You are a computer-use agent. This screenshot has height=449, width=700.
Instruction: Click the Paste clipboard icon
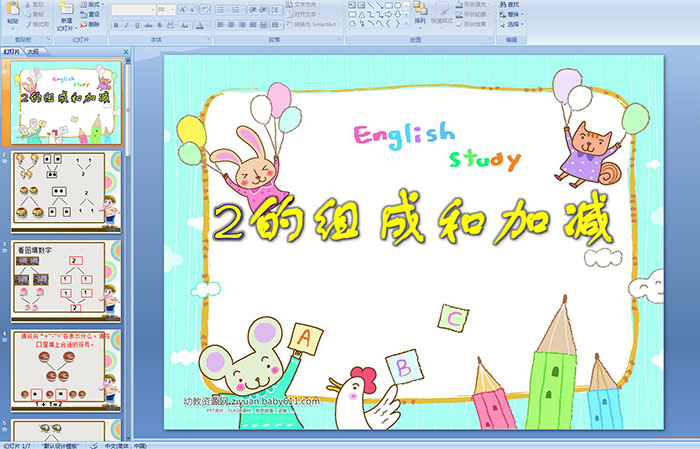tap(13, 8)
